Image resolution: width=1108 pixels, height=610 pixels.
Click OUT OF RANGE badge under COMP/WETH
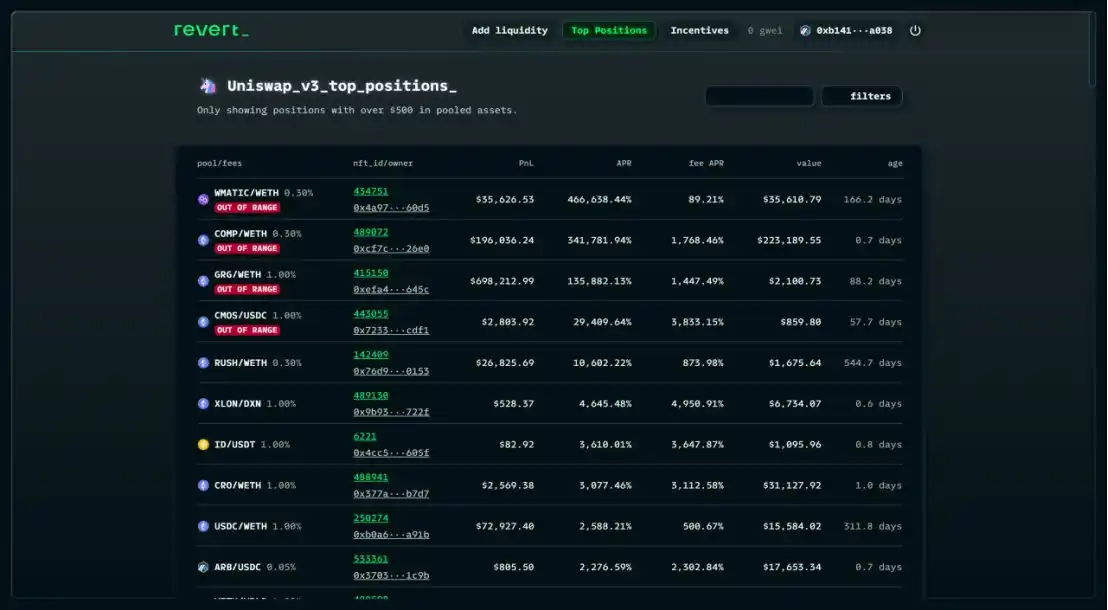tap(247, 249)
